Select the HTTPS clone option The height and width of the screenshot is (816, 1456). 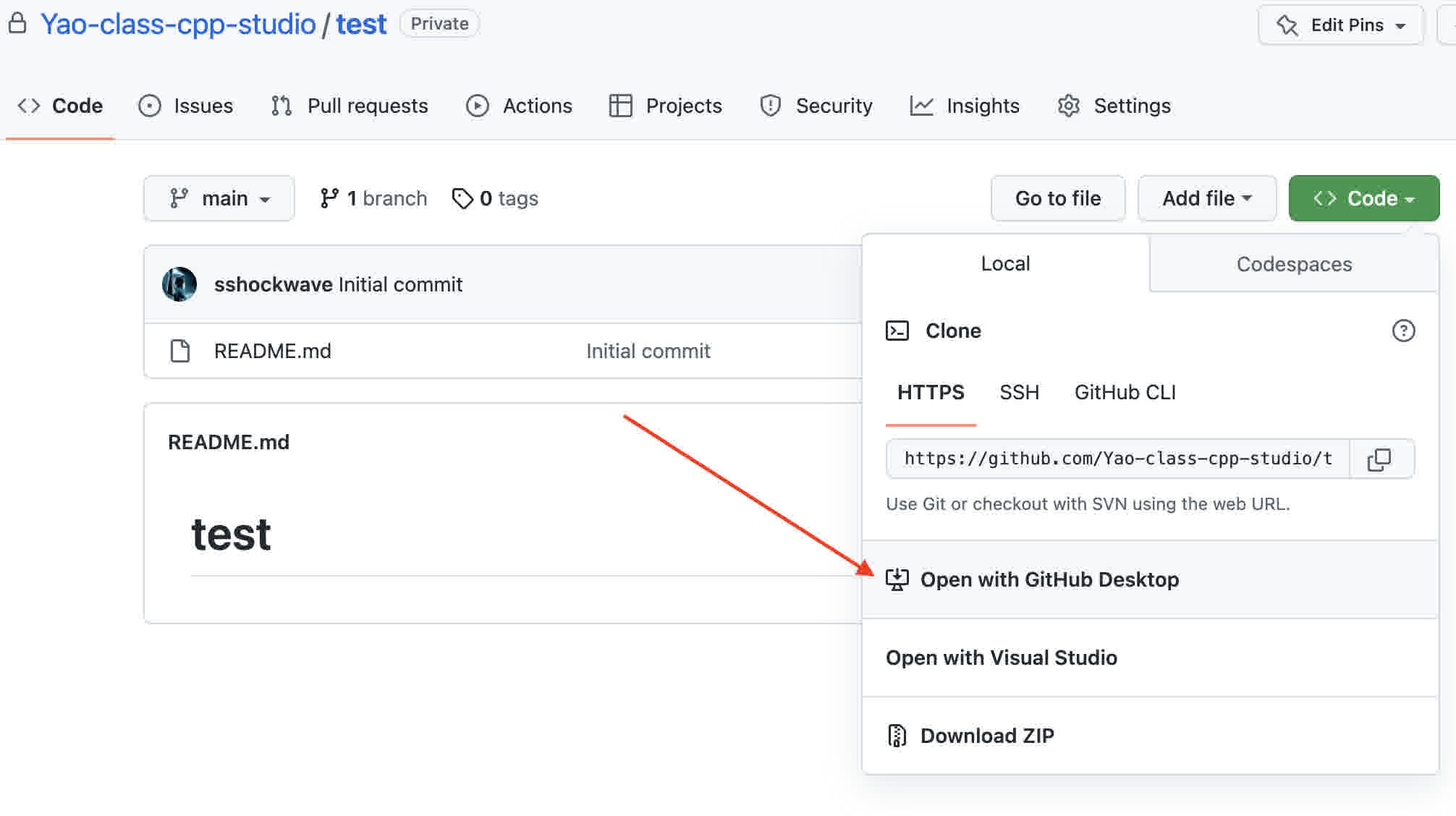tap(931, 392)
